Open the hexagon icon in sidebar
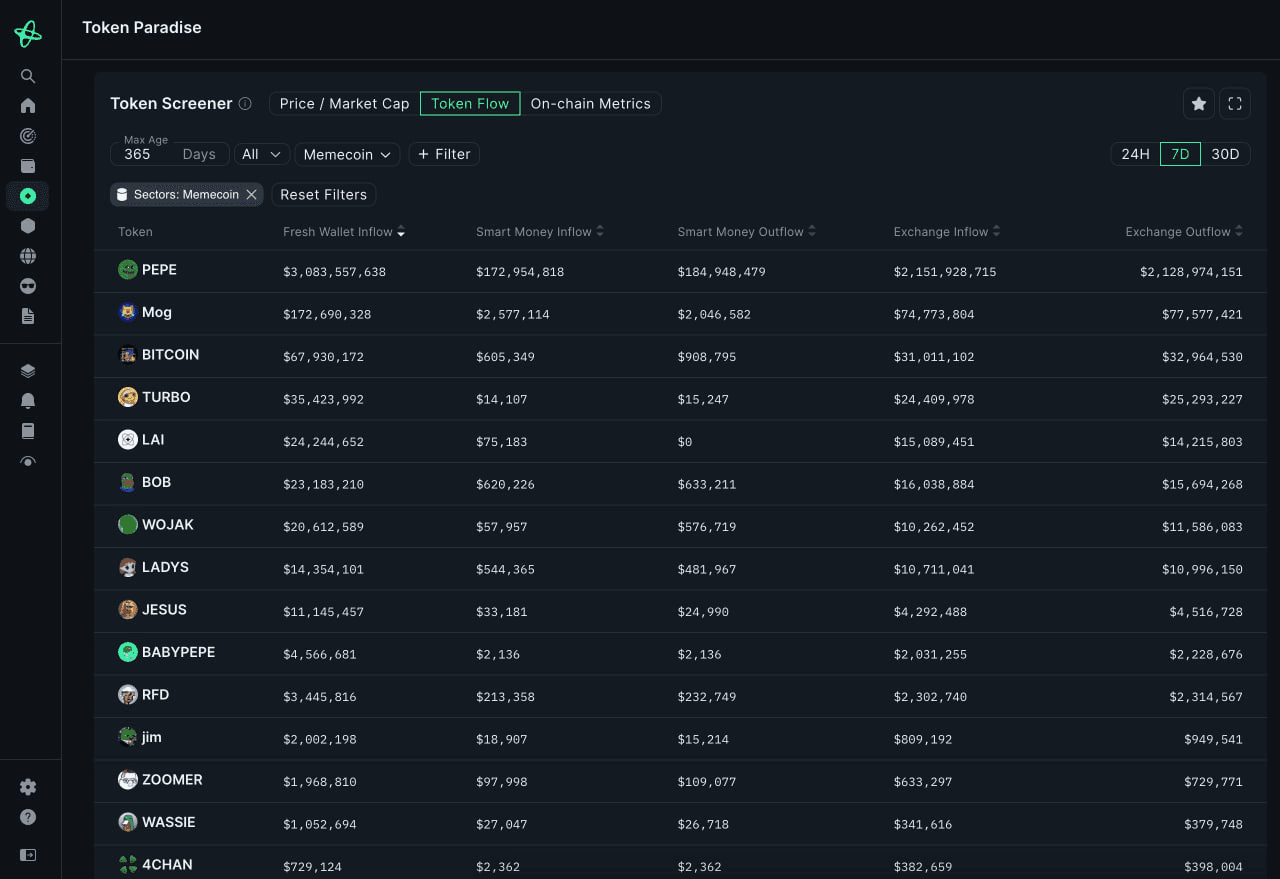Image resolution: width=1280 pixels, height=879 pixels. [x=28, y=226]
